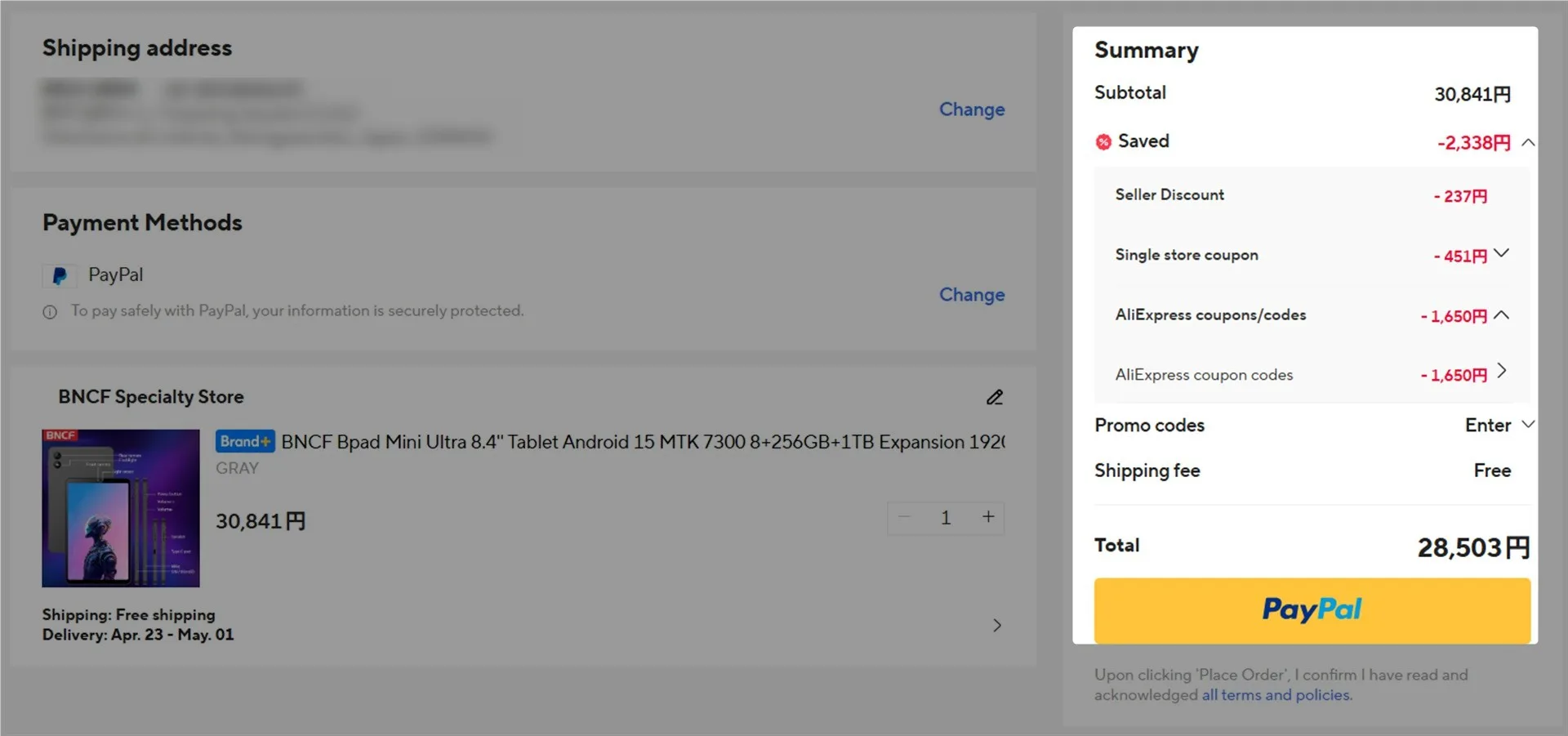The image size is (1568, 736).
Task: Collapse the AliExpress coupons/codes section
Action: [1501, 315]
